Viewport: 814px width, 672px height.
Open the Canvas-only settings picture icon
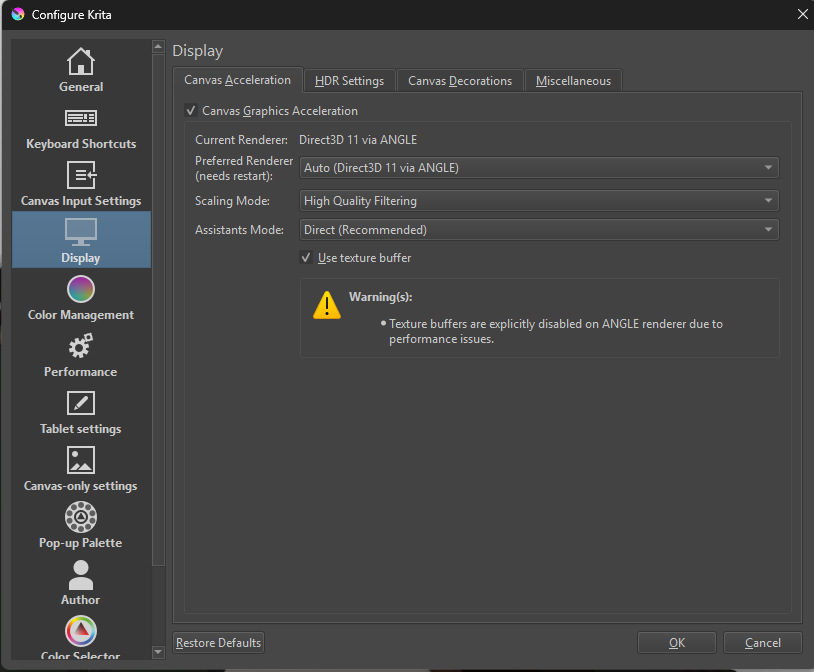81,460
